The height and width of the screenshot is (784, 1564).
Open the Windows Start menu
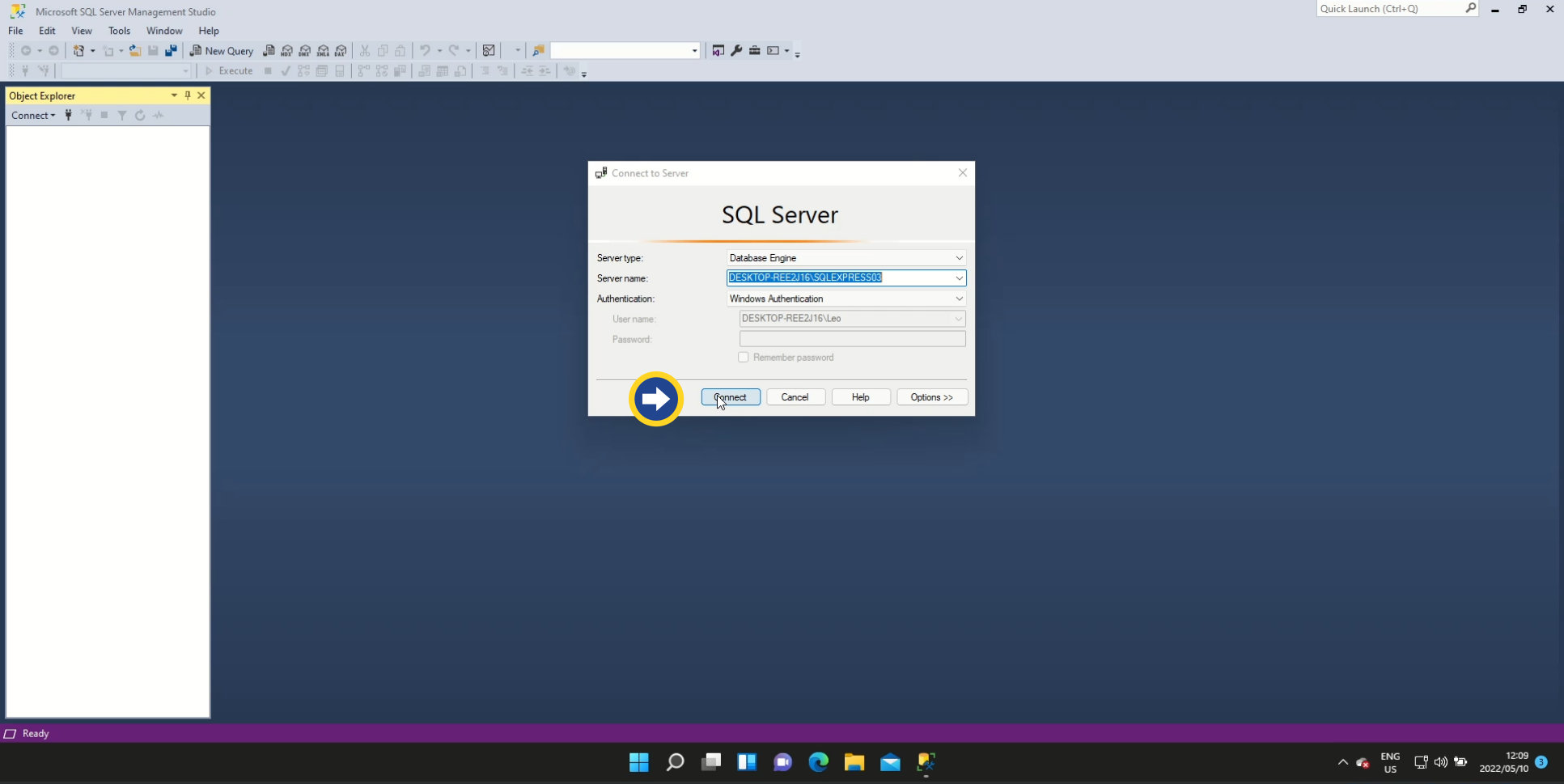(639, 762)
